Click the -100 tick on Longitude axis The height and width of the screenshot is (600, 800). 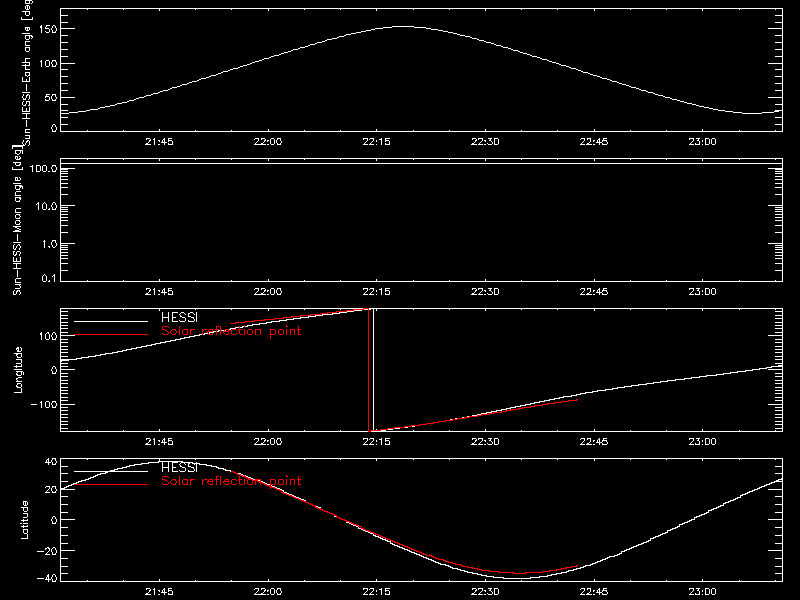(x=44, y=404)
